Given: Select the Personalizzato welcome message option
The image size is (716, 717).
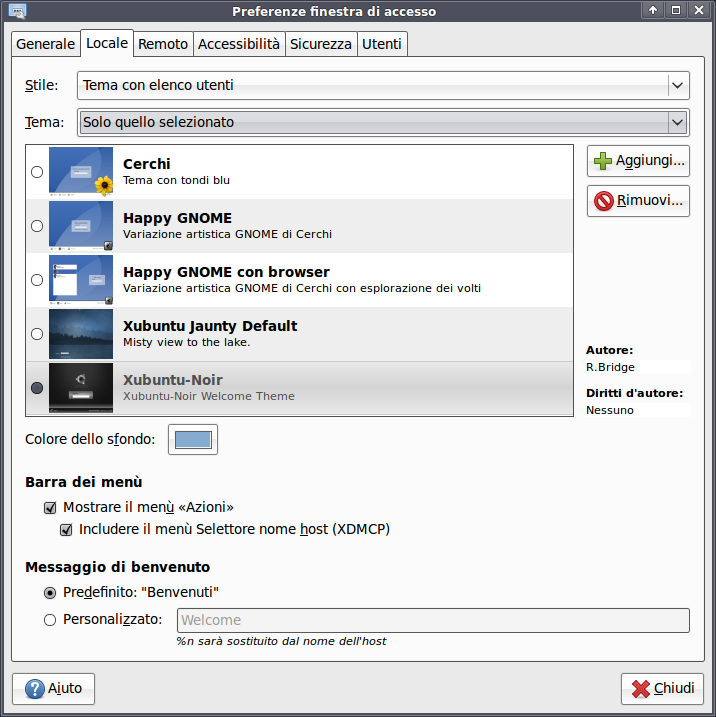Looking at the screenshot, I should (x=50, y=620).
